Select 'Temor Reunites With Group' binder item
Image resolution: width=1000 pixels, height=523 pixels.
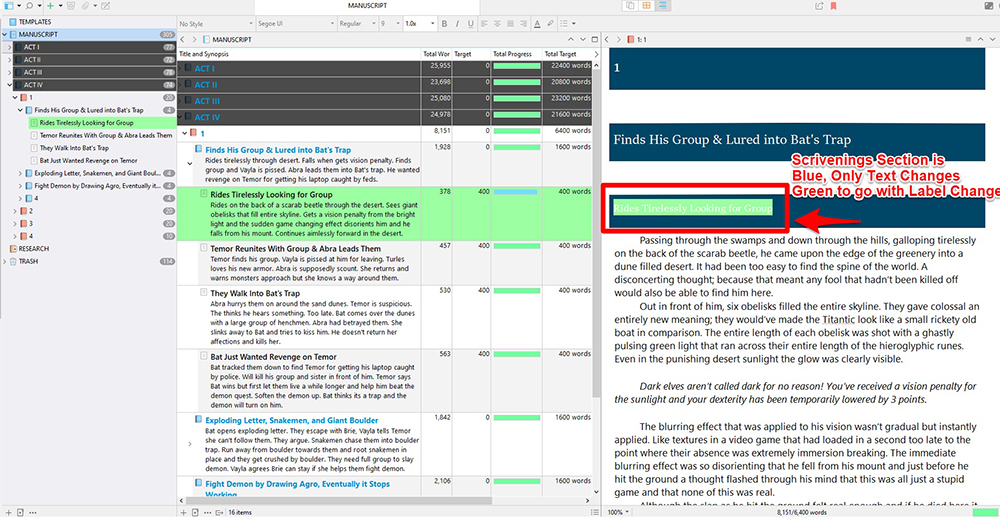pyautogui.click(x=106, y=135)
